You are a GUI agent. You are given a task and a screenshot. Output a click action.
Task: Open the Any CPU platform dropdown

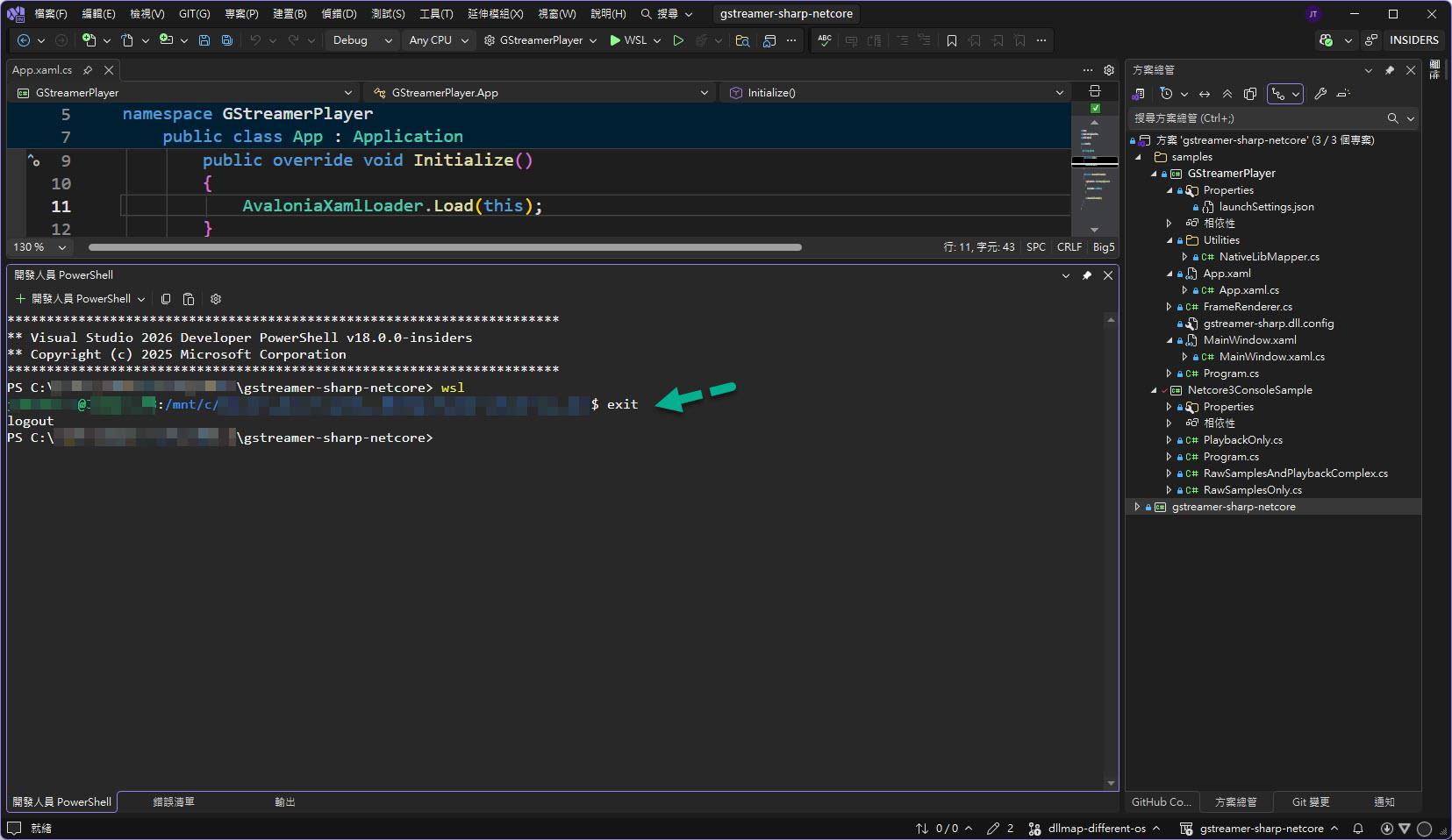coord(439,40)
